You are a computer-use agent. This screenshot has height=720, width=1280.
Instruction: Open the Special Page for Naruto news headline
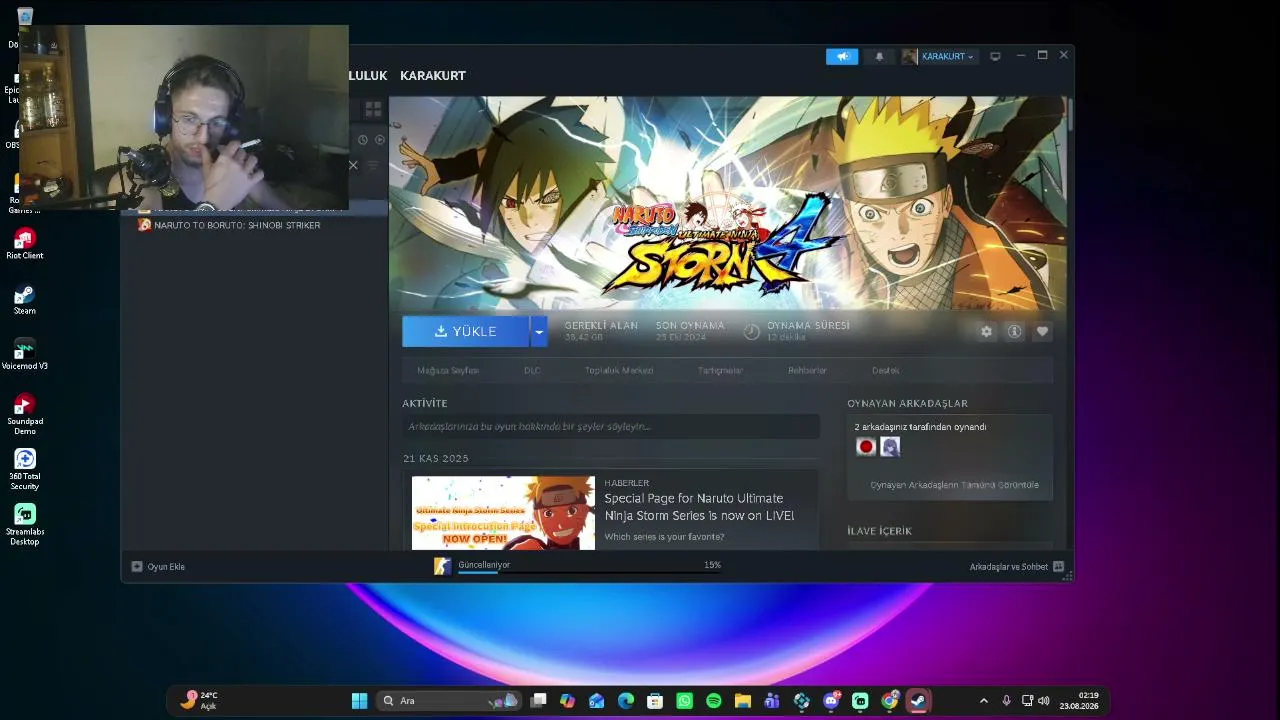point(699,507)
